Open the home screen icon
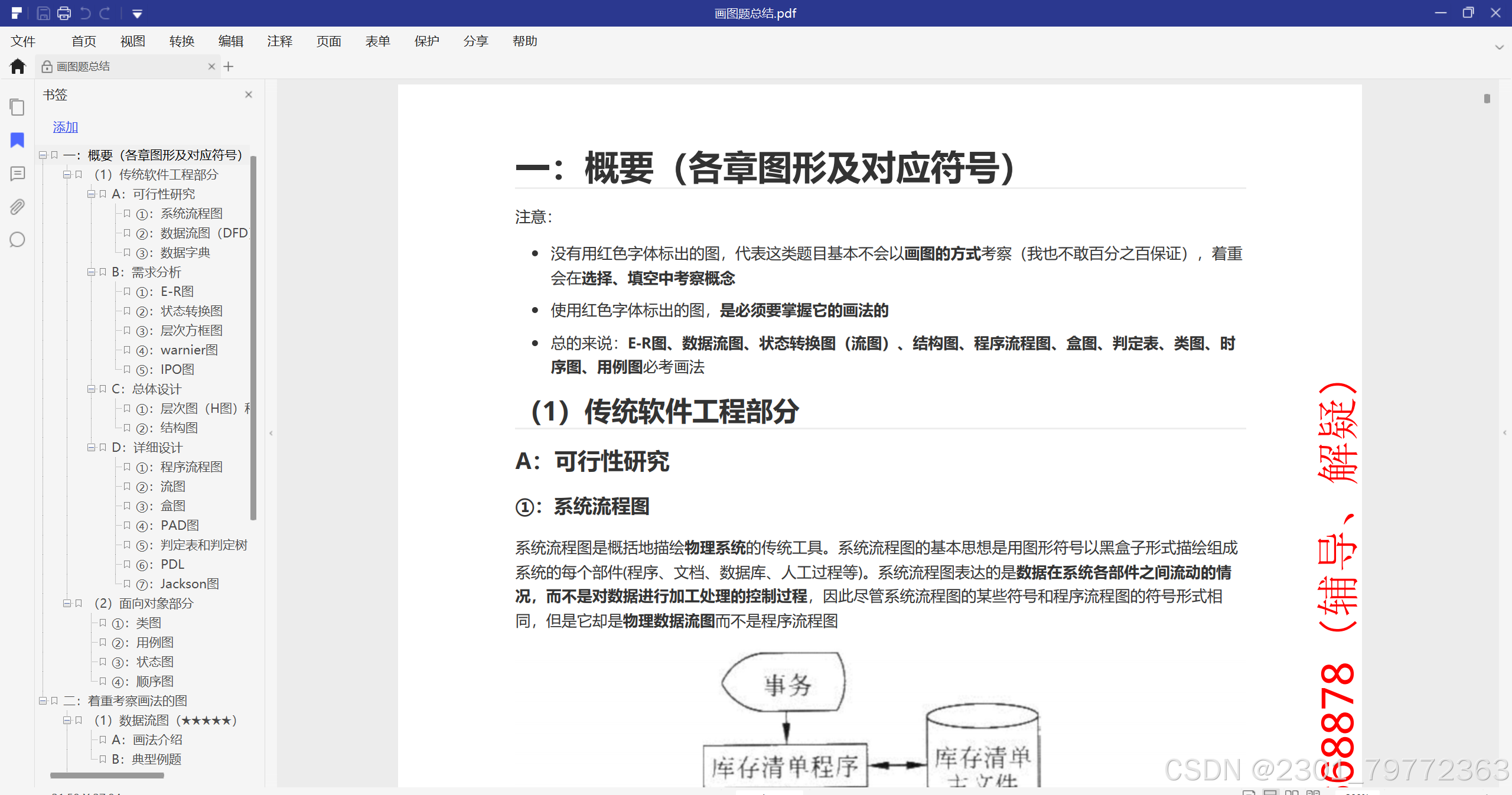Viewport: 1512px width, 795px height. click(x=18, y=66)
